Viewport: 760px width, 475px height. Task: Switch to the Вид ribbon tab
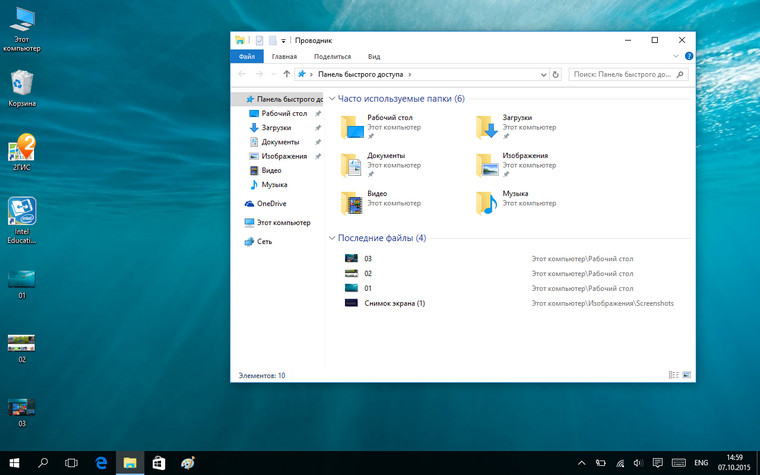click(x=374, y=57)
